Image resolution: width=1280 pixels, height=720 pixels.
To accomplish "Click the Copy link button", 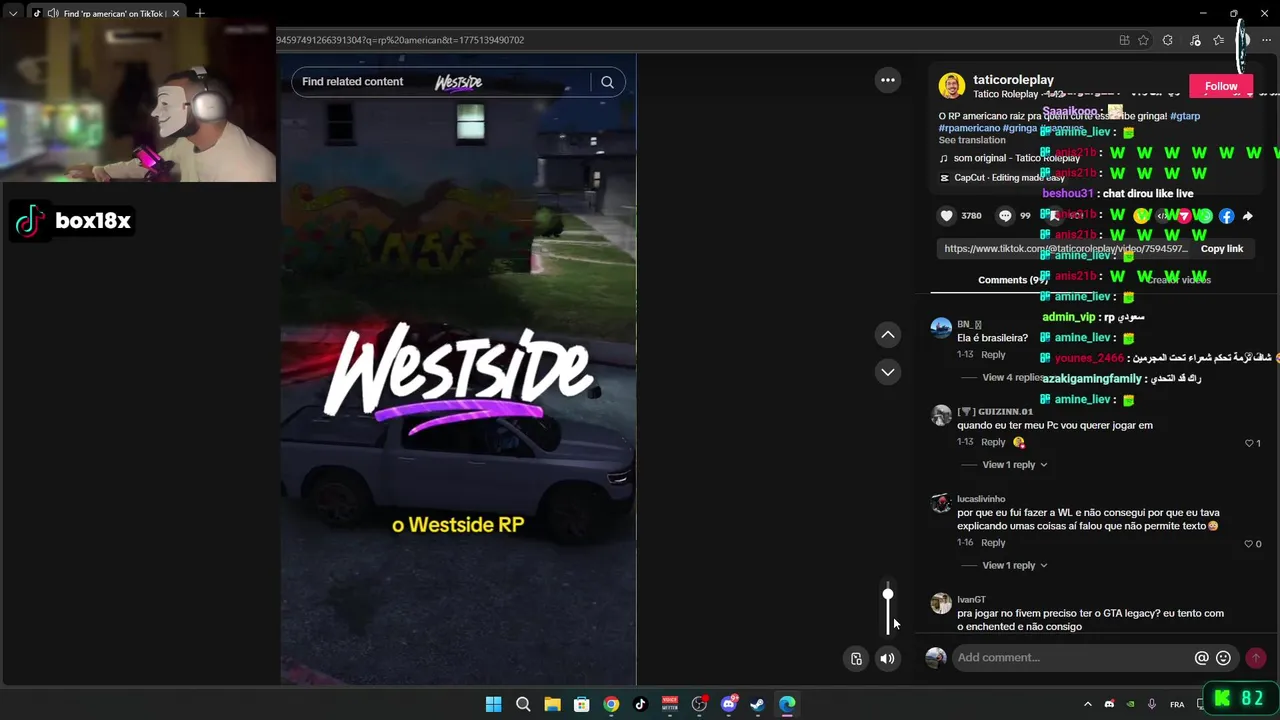I will 1221,249.
